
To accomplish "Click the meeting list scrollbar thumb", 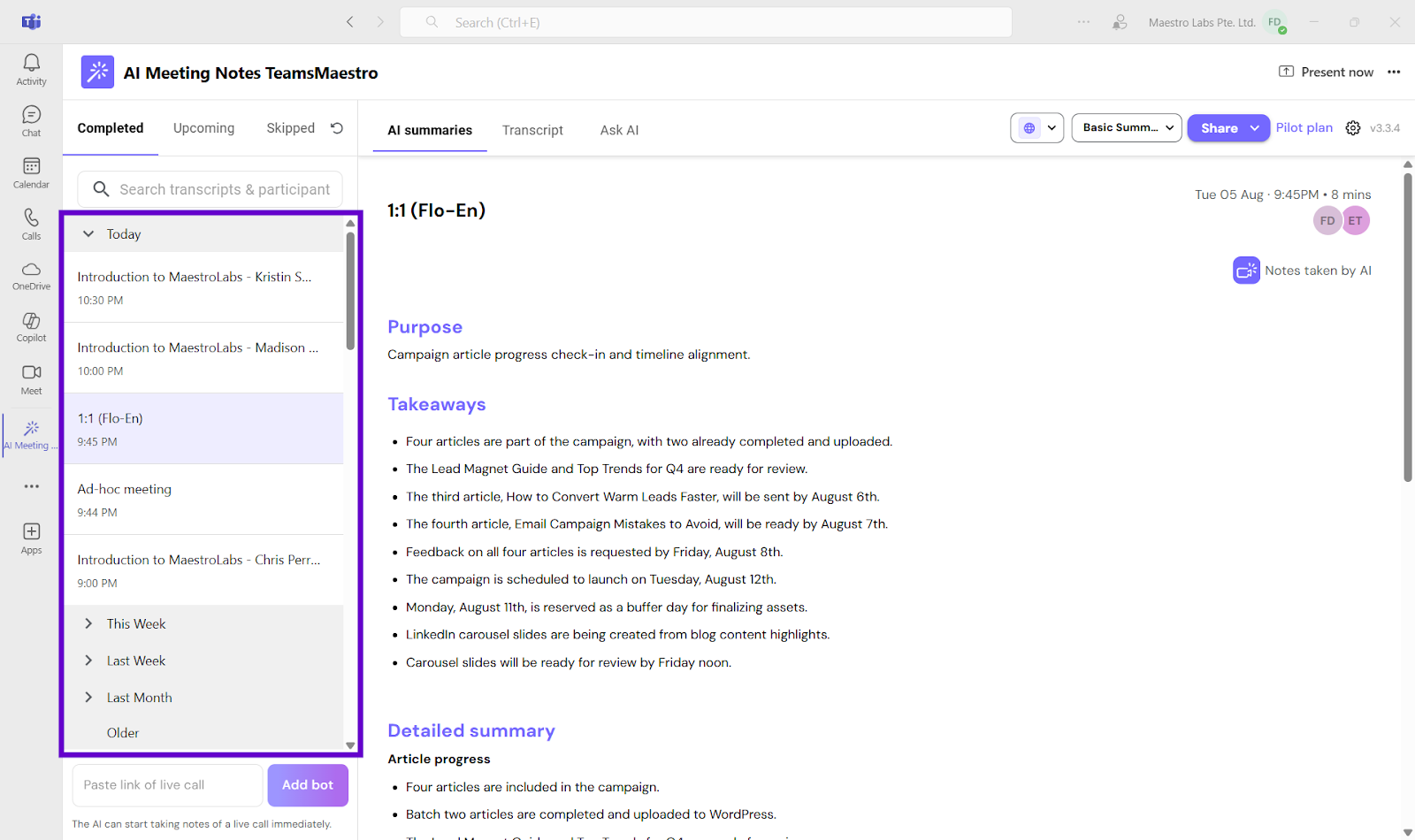I will (x=350, y=290).
